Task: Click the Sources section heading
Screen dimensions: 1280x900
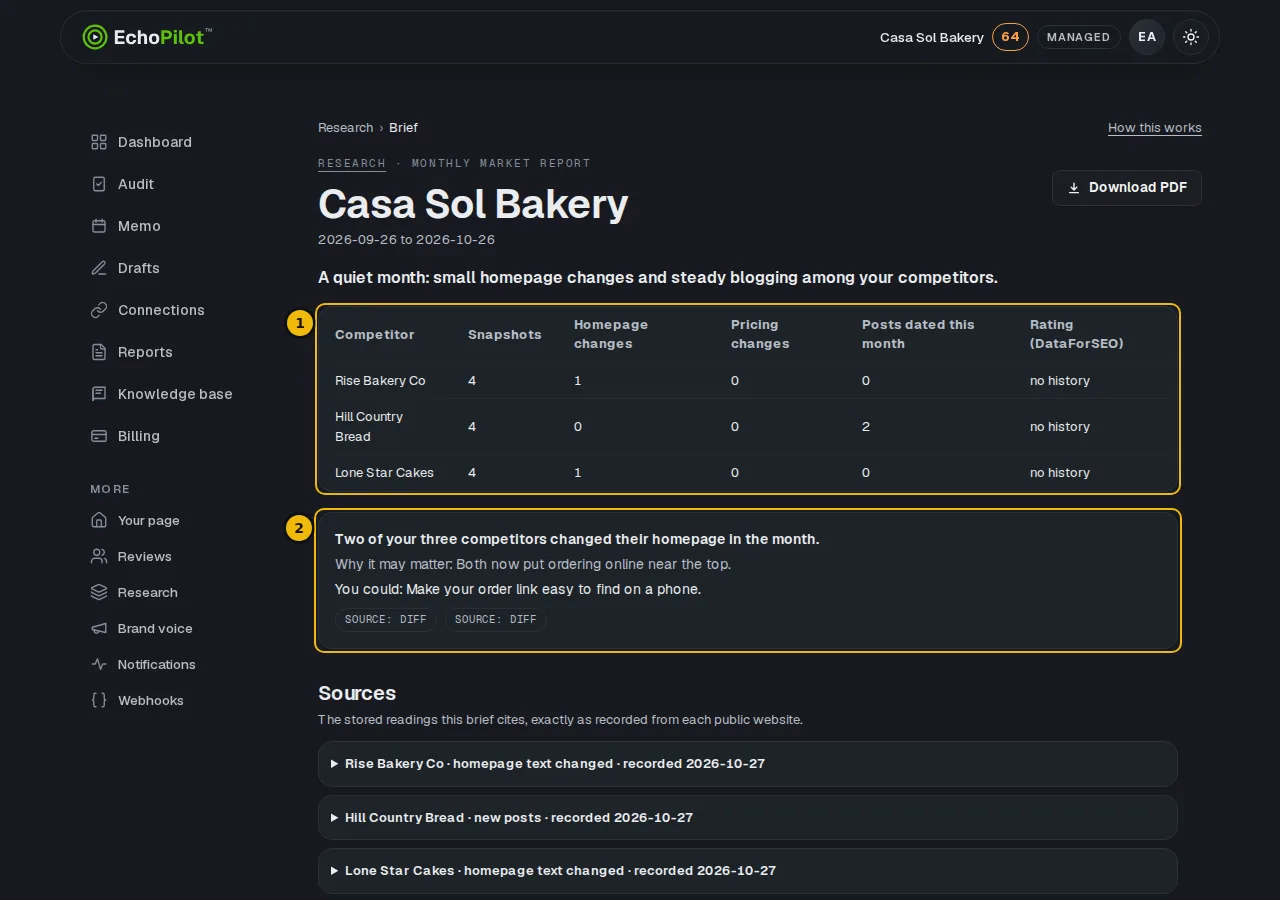Action: 357,693
